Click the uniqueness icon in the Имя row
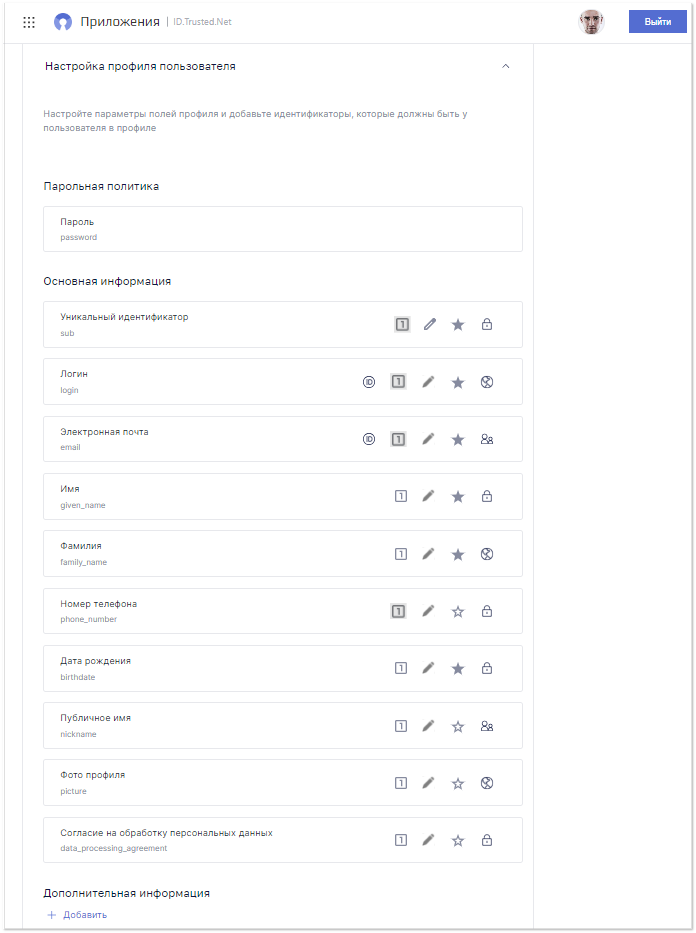 (x=401, y=496)
